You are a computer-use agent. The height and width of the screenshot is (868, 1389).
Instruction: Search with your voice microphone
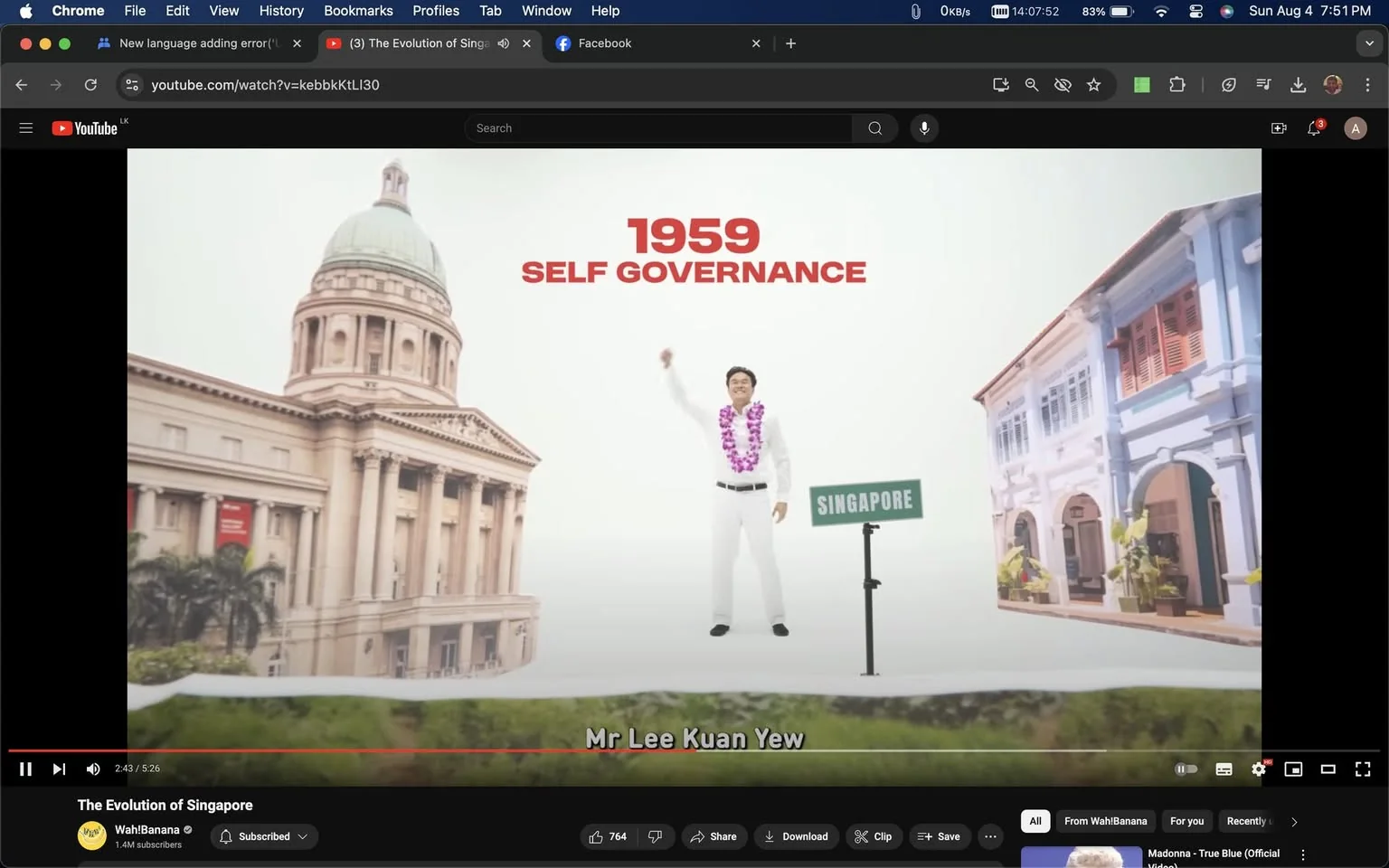923,128
